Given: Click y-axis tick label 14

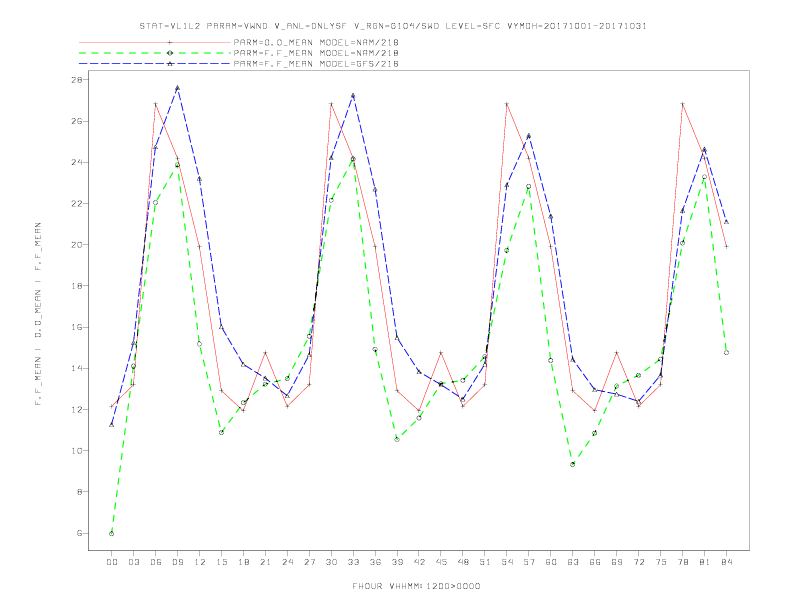Looking at the screenshot, I should 78,369.
